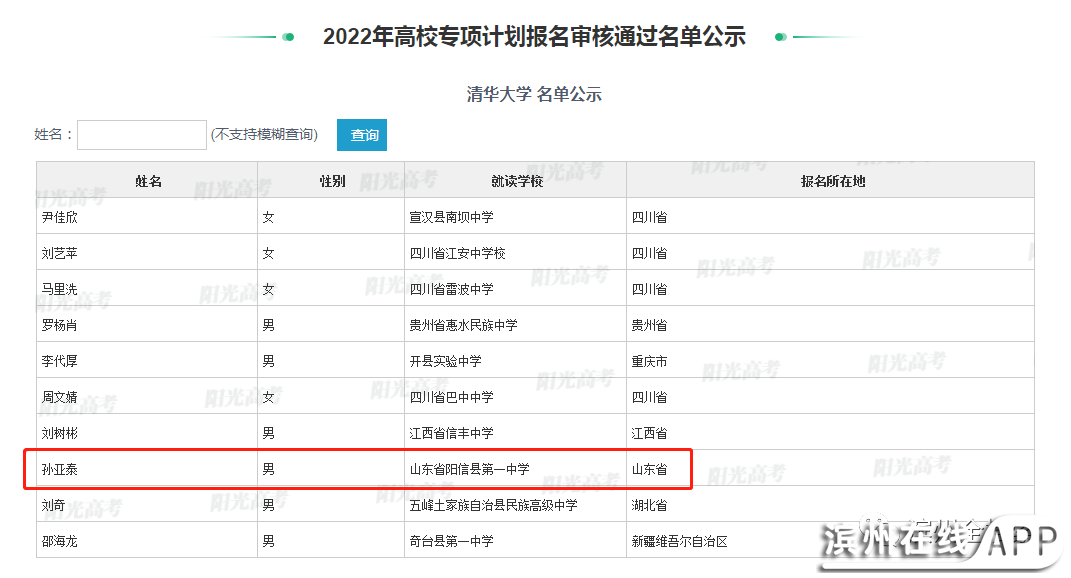Click the school cell 宣汉县南坝中学
1071x578 pixels.
[x=451, y=217]
